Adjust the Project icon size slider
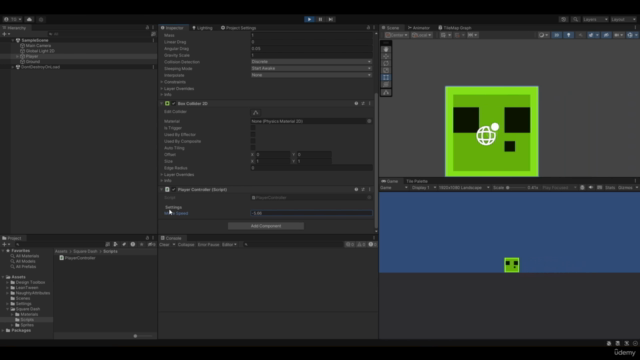The image size is (640, 360). pos(142,336)
